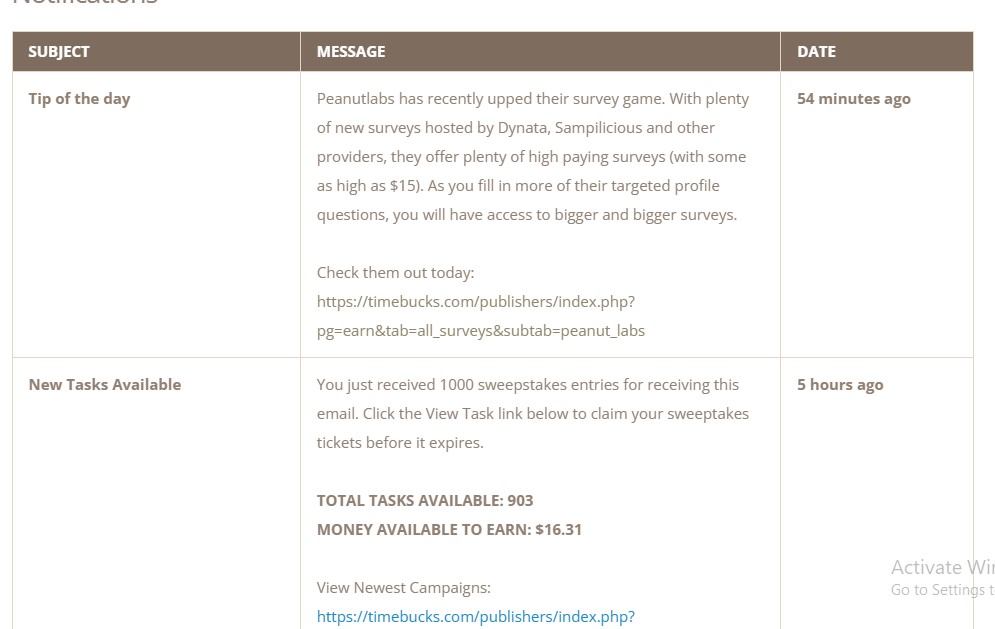Select the New Tasks Available subject

[105, 385]
